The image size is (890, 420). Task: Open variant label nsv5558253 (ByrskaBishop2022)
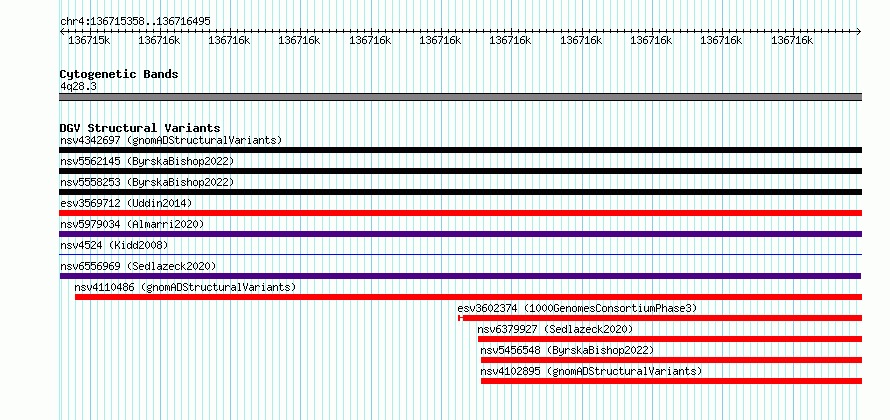[147, 182]
